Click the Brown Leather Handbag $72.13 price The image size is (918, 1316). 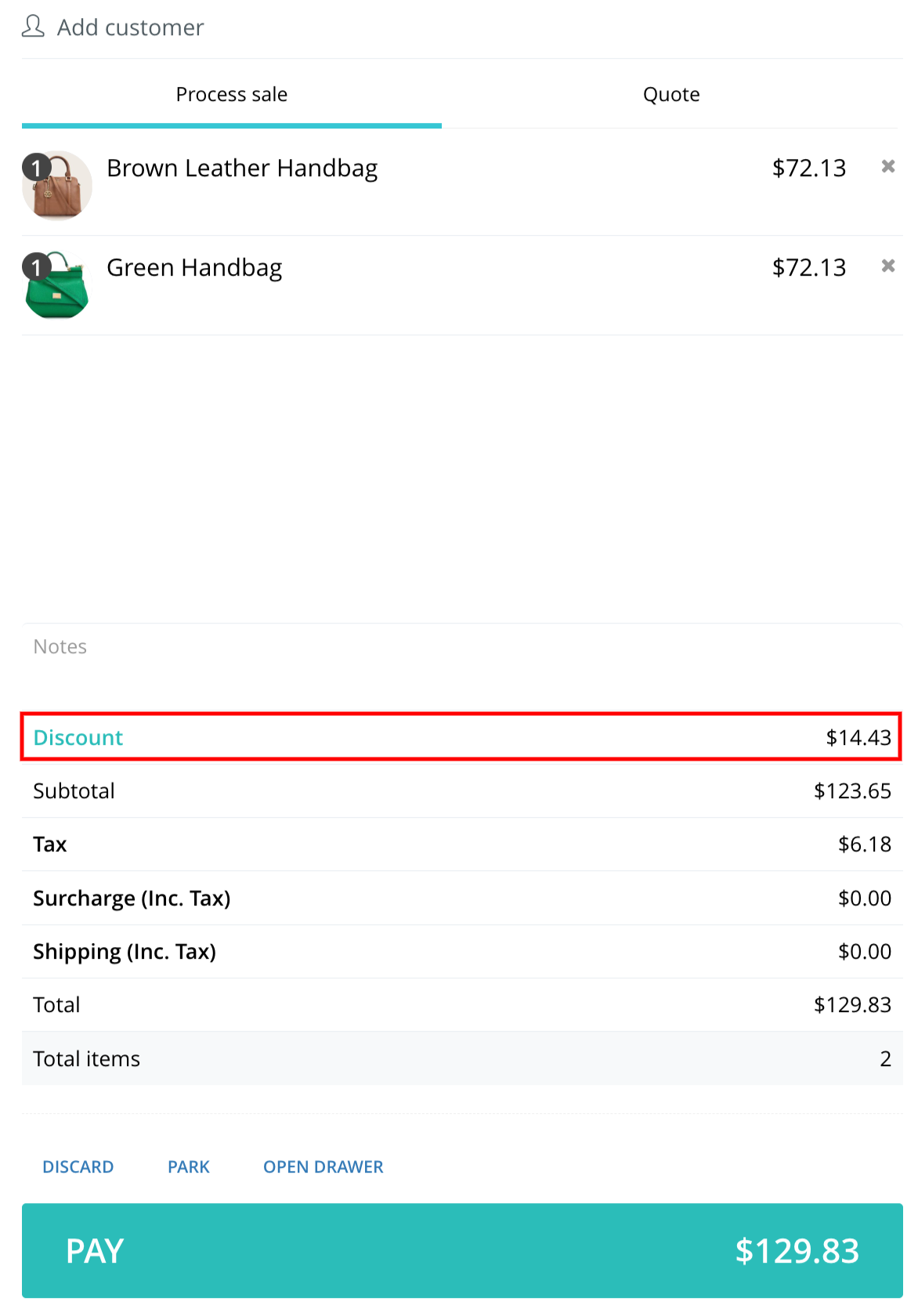coord(809,168)
